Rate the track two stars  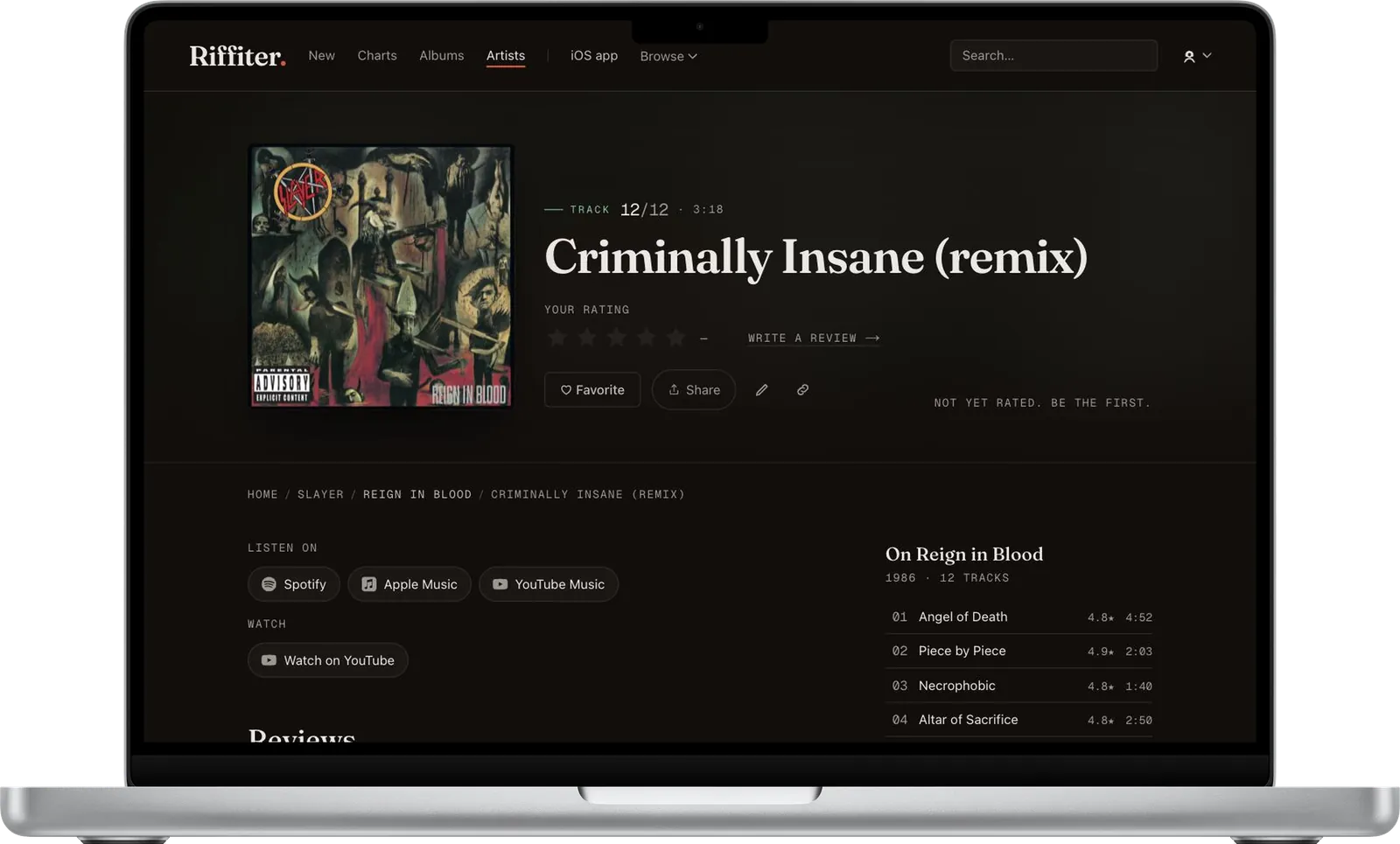coord(587,338)
